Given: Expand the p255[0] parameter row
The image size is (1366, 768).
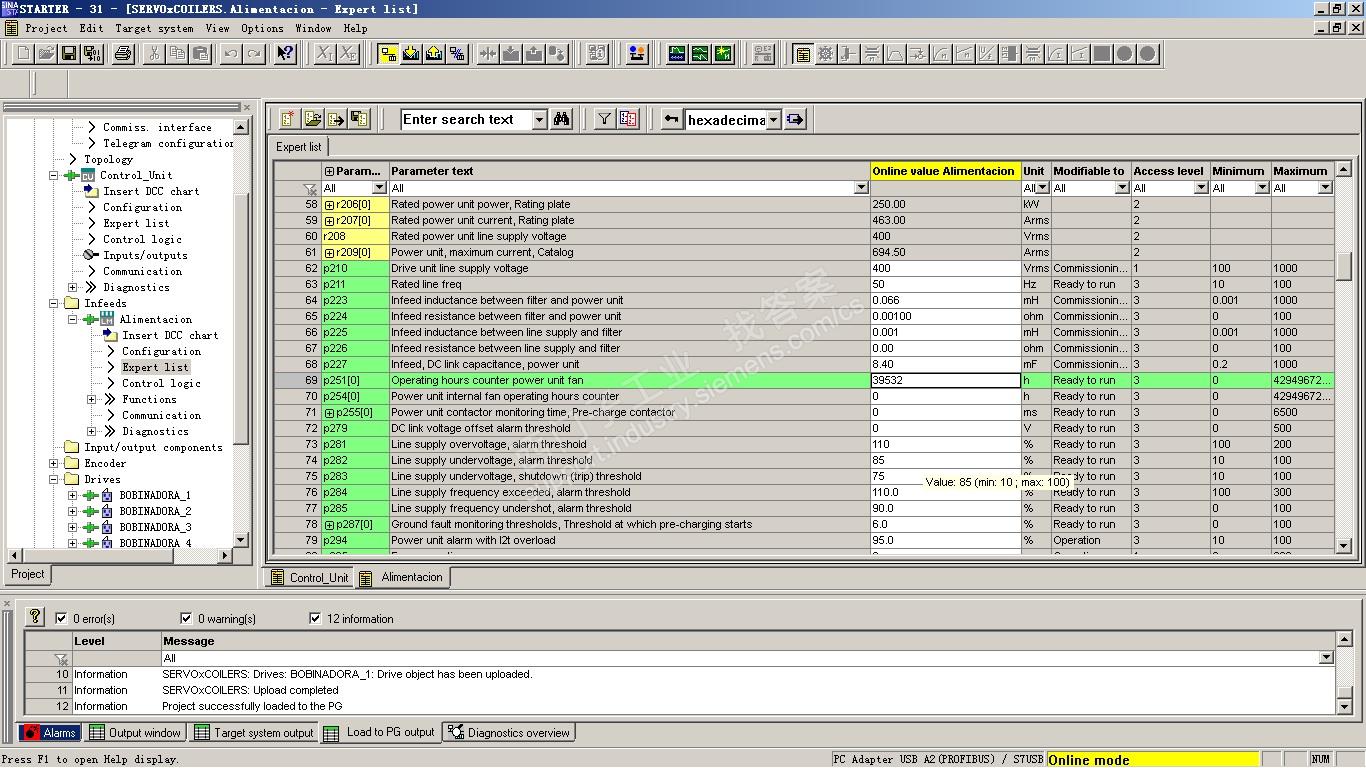Looking at the screenshot, I should tap(329, 412).
